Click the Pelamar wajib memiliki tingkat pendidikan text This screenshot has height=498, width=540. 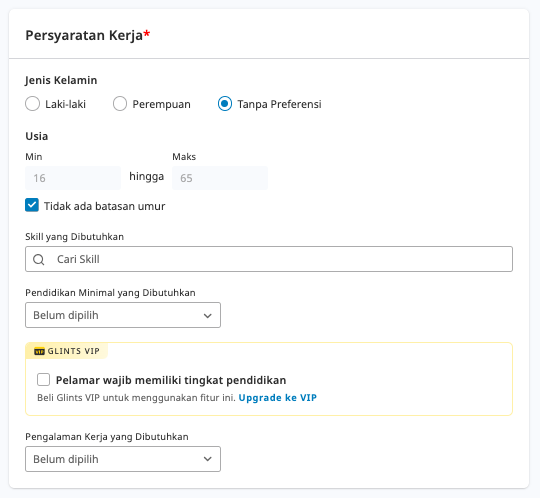pos(171,380)
